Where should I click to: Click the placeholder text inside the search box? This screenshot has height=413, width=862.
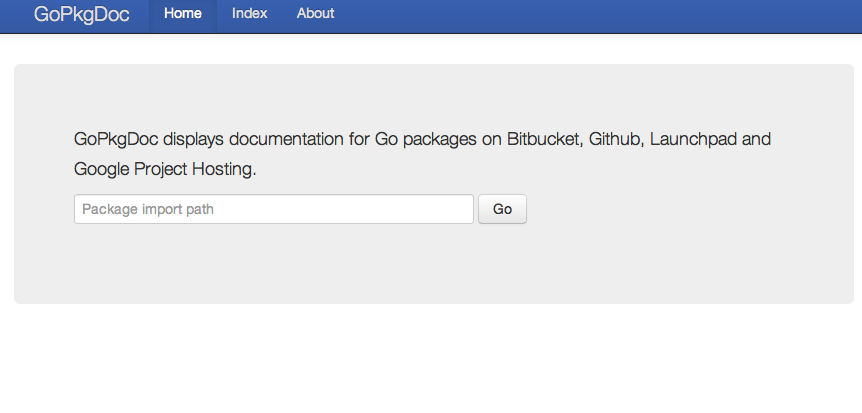(x=148, y=209)
